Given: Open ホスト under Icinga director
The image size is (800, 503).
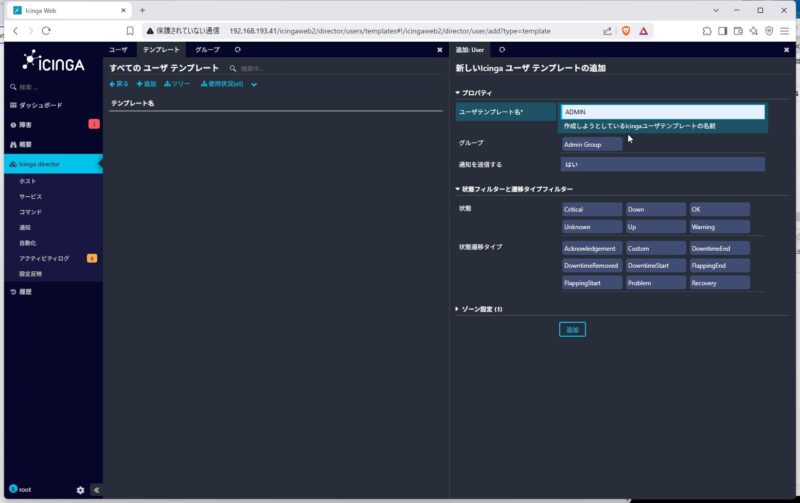Looking at the screenshot, I should tap(28, 181).
